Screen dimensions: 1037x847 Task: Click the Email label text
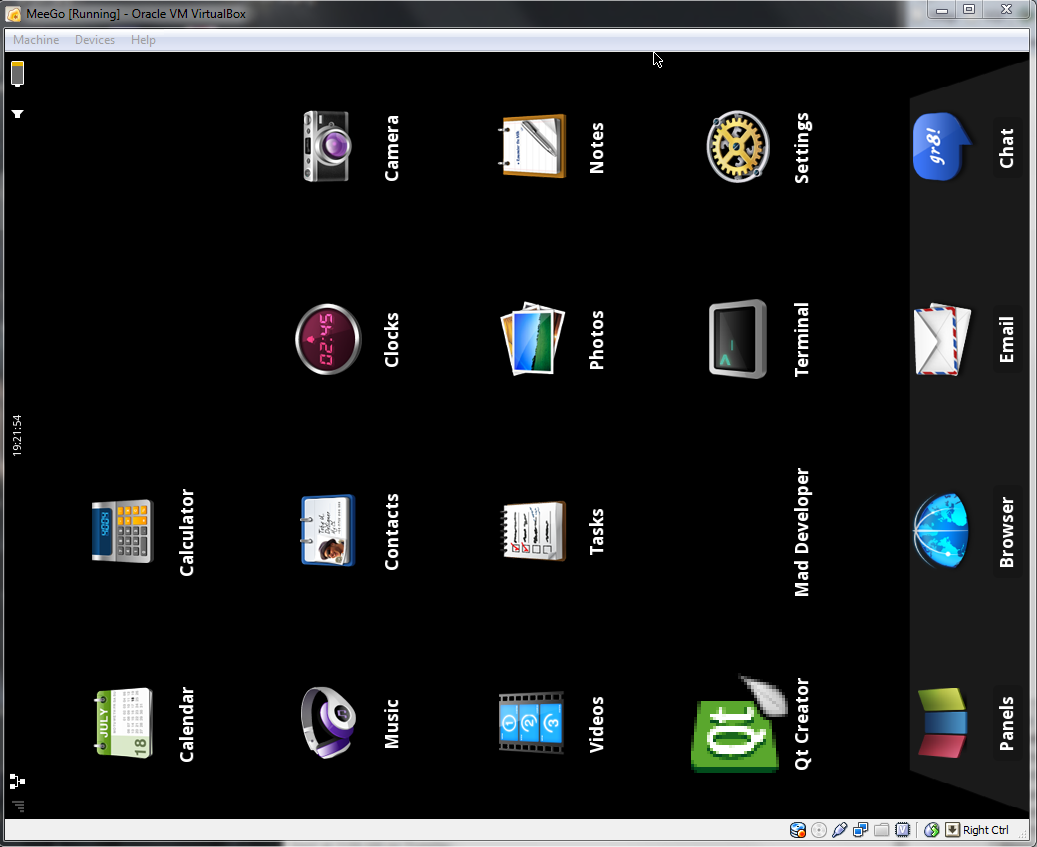[x=1007, y=340]
